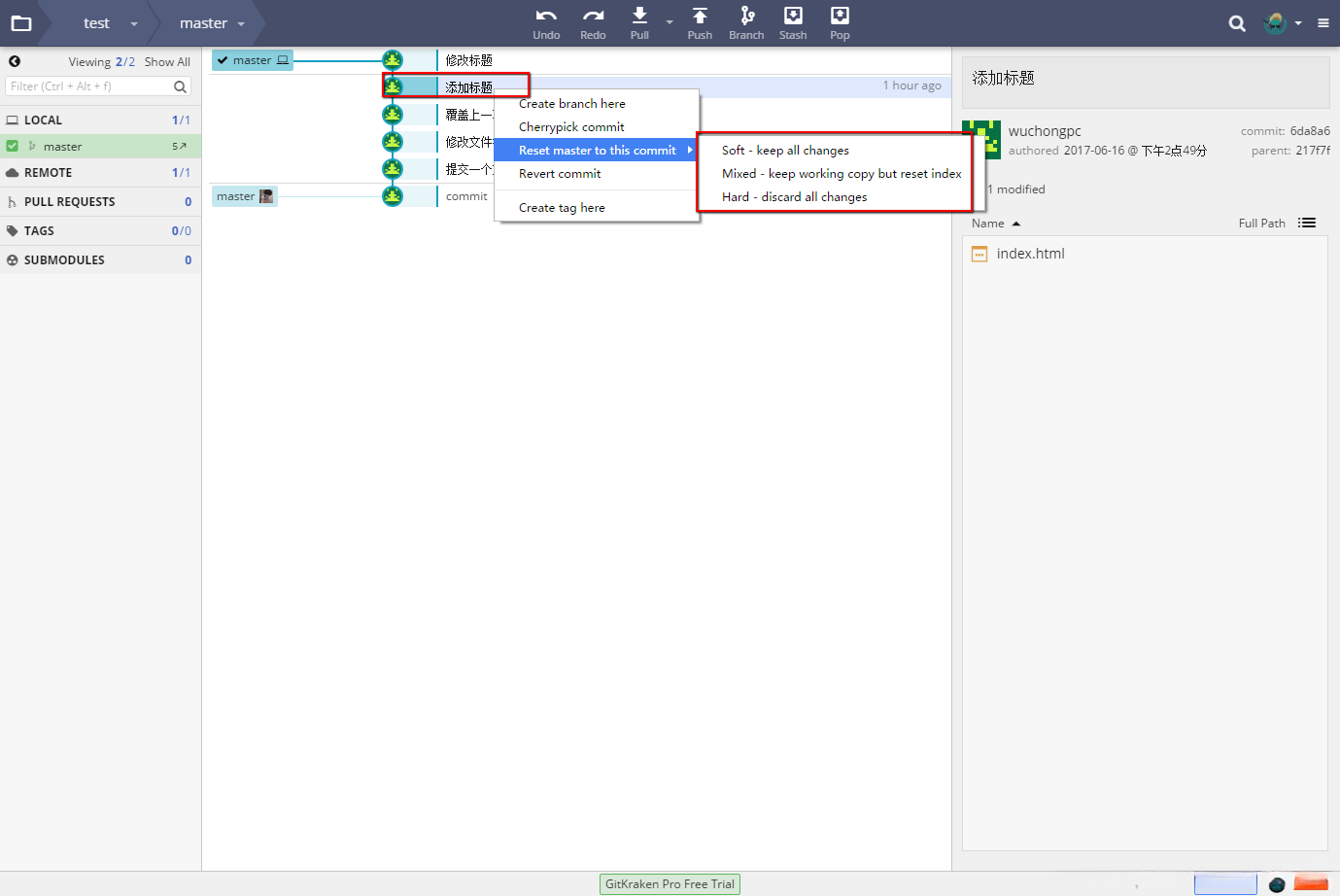Select the top commit message 修改标题
This screenshot has width=1340, height=896.
click(469, 60)
